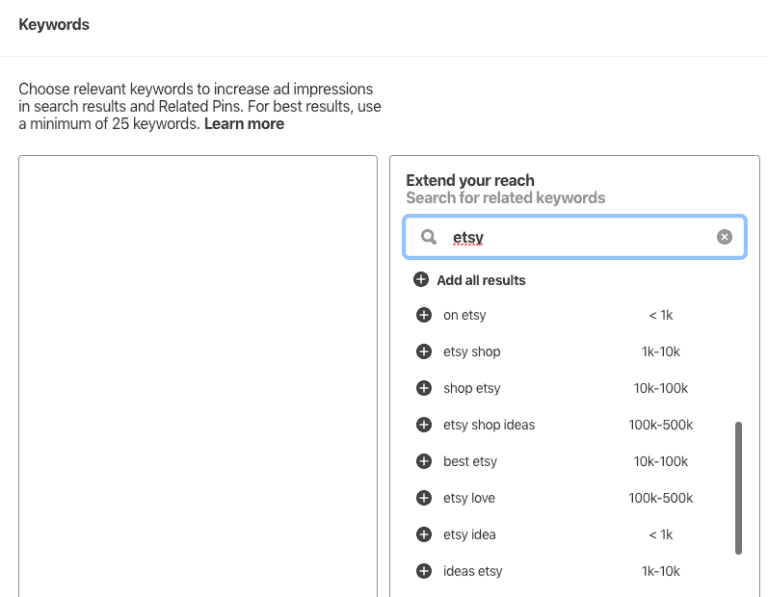This screenshot has width=768, height=597.
Task: Click the plus icon beside Add all results
Action: pyautogui.click(x=421, y=280)
